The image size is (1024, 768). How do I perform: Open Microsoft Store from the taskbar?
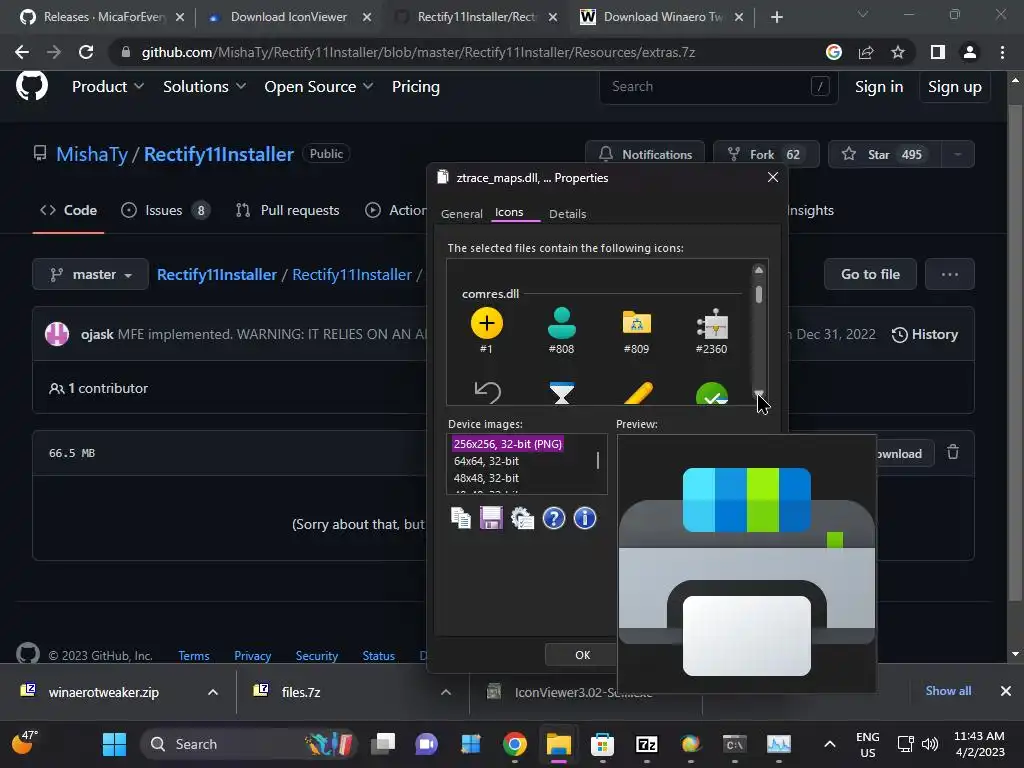coord(602,744)
